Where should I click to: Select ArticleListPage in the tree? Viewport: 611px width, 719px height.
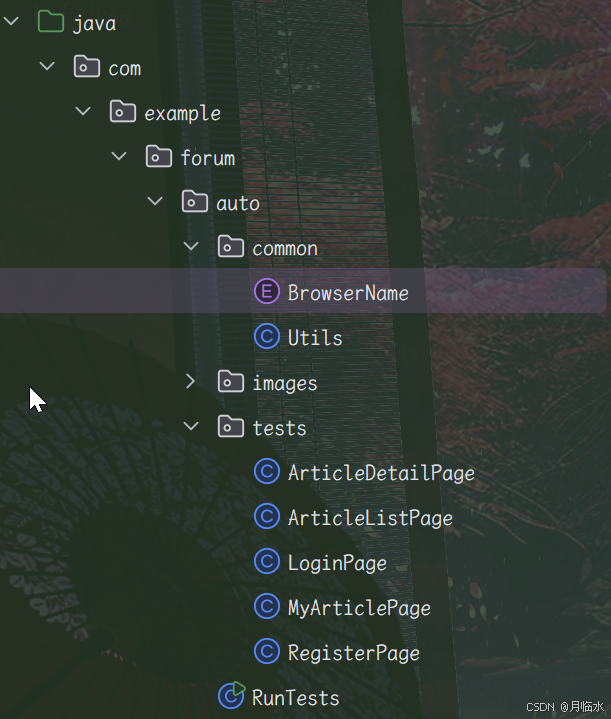click(x=370, y=518)
